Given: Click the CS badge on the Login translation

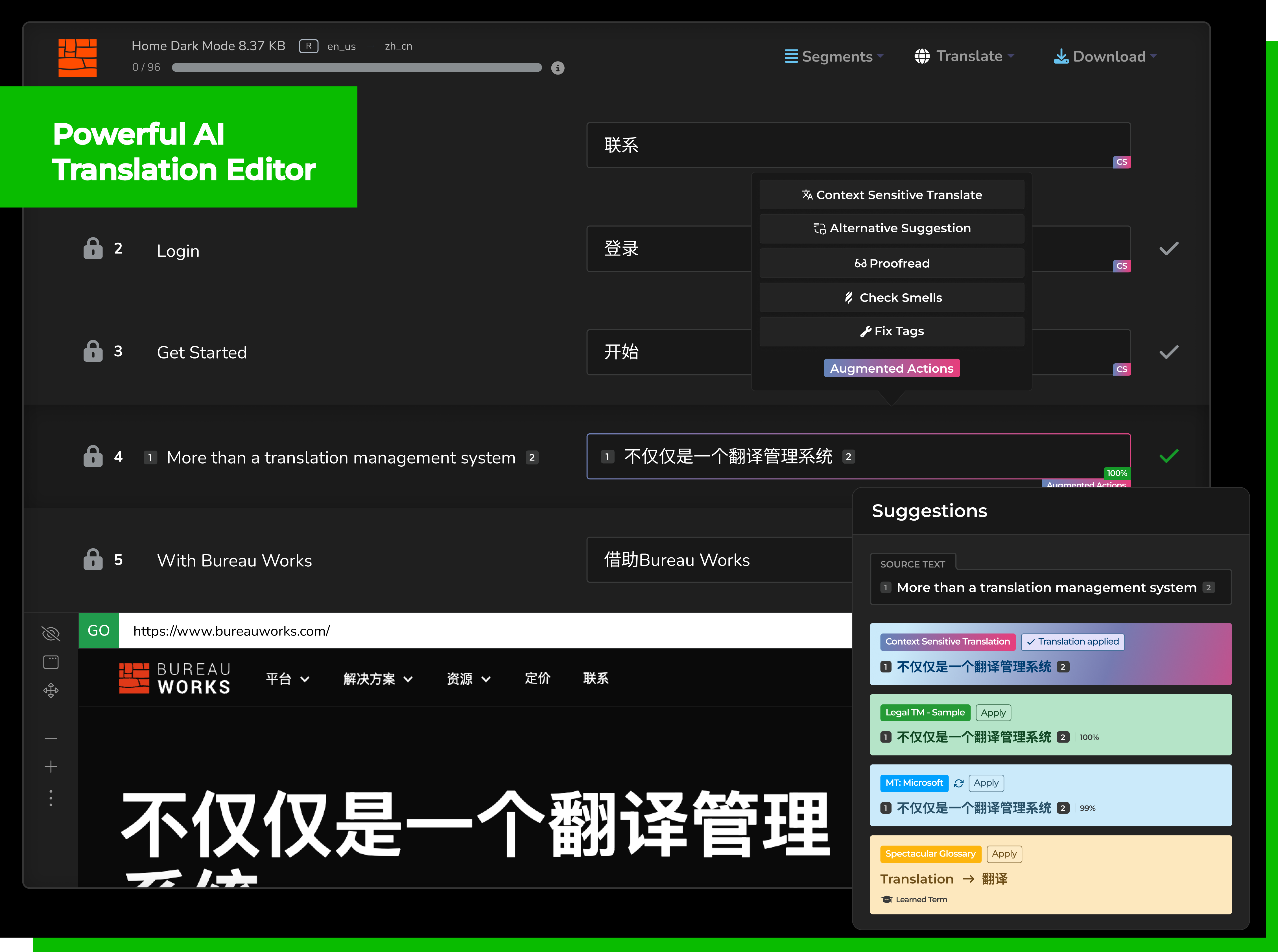Looking at the screenshot, I should (x=1121, y=266).
